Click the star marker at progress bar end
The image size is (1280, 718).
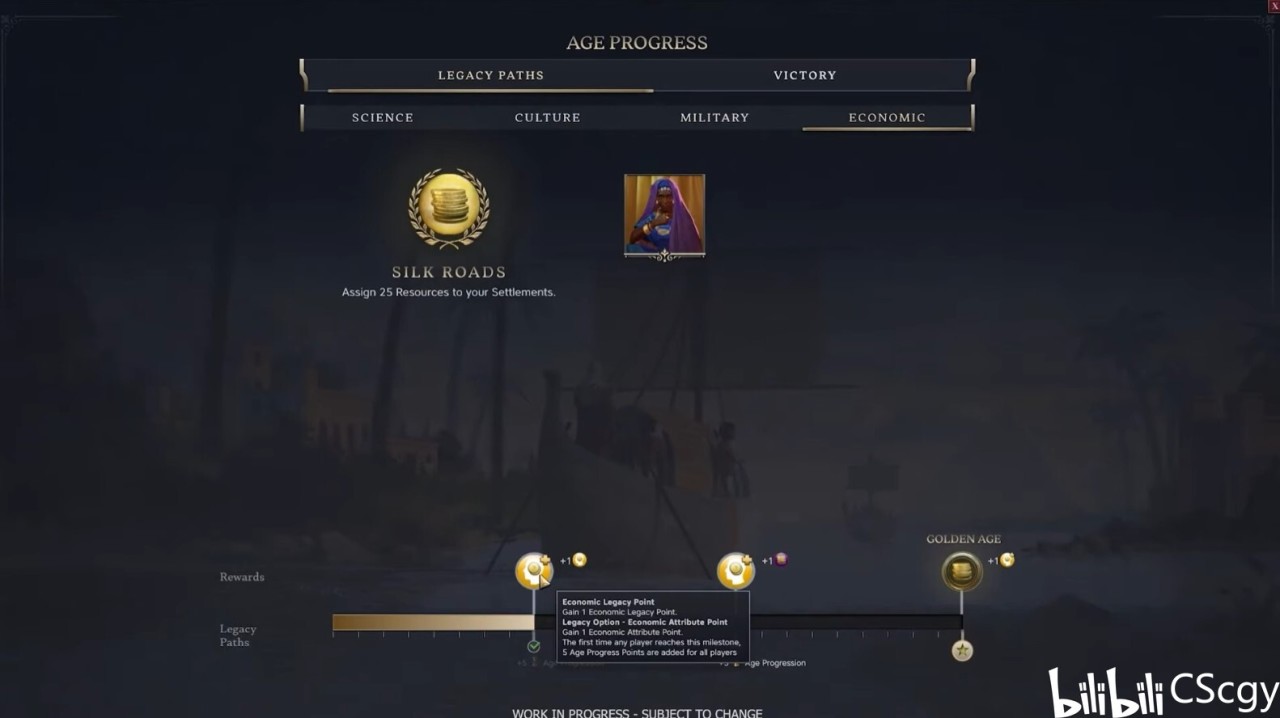962,651
